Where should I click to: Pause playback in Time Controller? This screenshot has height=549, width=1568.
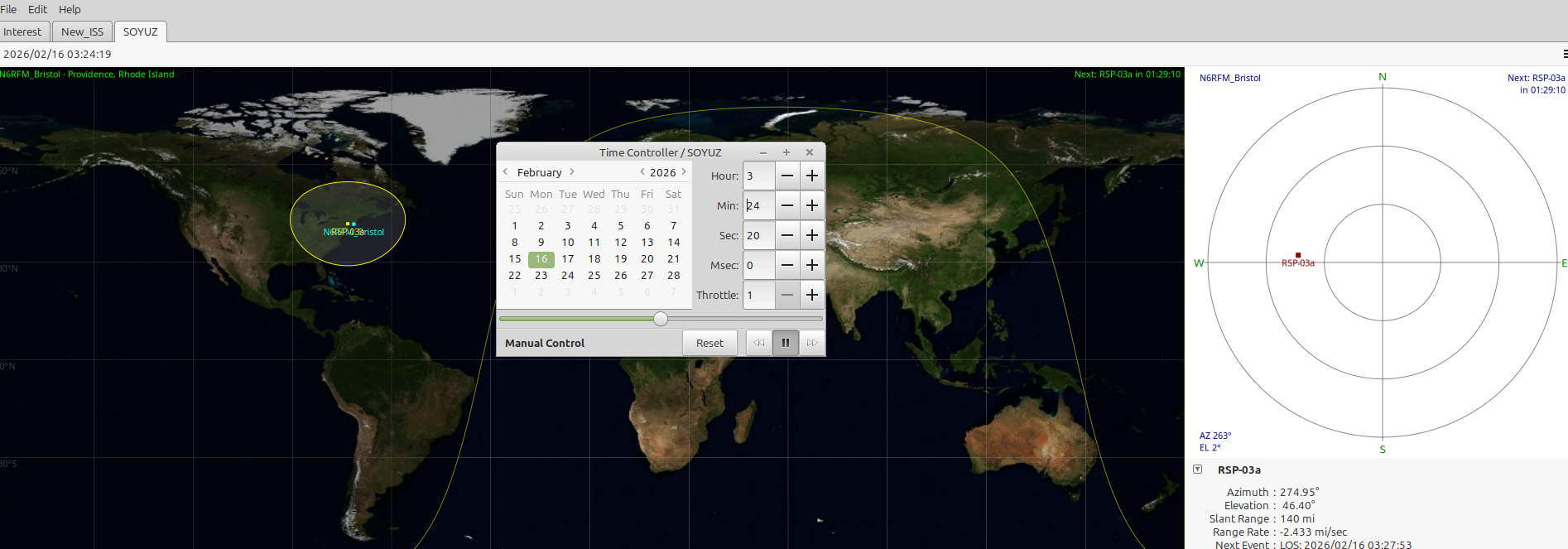[785, 343]
